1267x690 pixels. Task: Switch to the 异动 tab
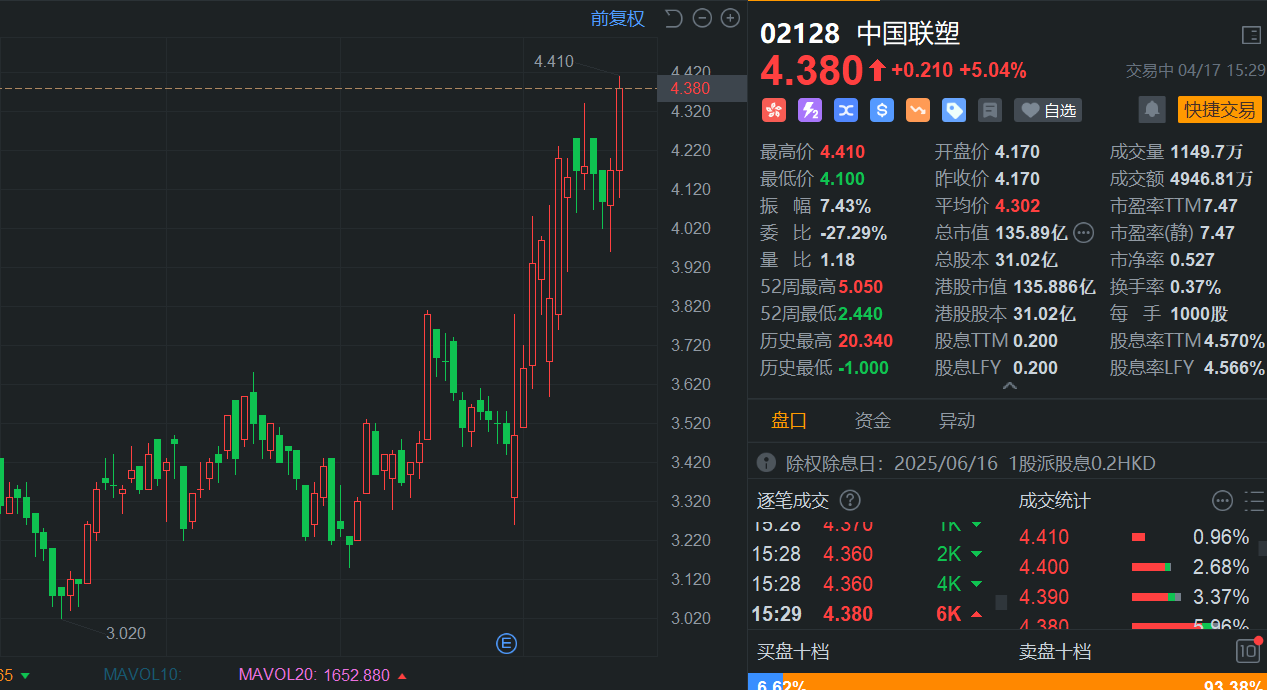coord(957,421)
